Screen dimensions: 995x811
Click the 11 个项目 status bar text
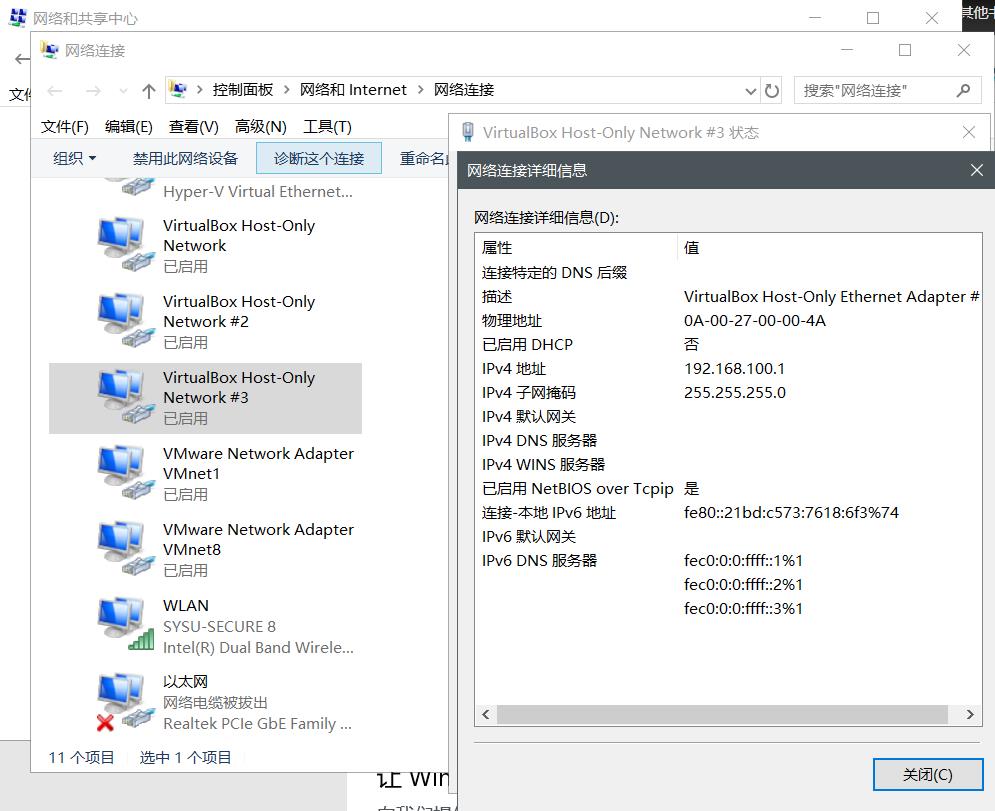[x=81, y=757]
